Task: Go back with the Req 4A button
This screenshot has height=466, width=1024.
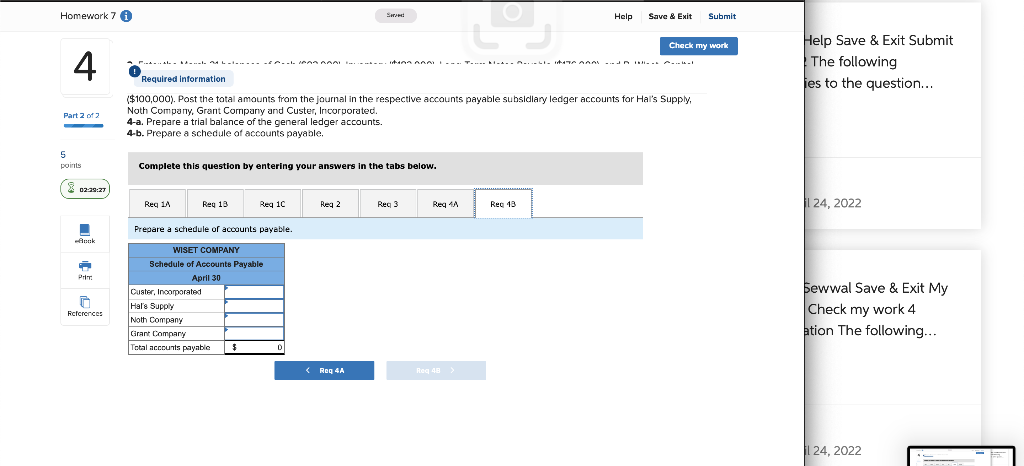Action: [324, 371]
